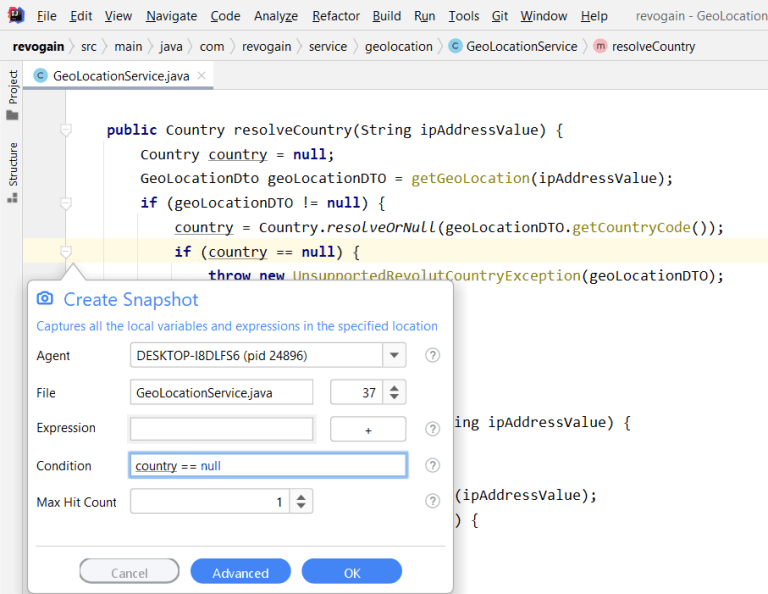768x594 pixels.
Task: Cancel the Create Snapshot dialog
Action: [129, 572]
